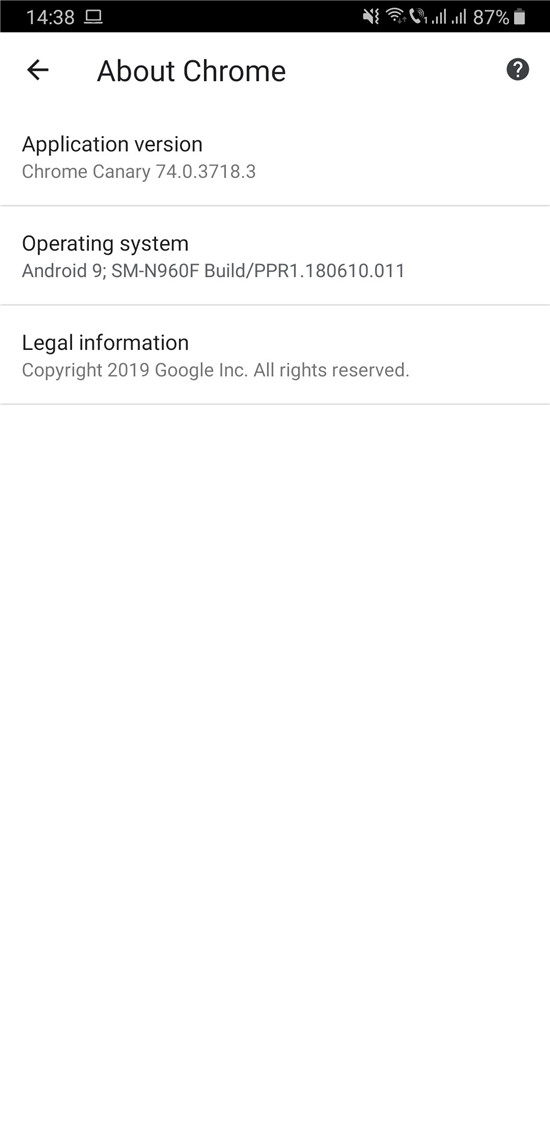The width and height of the screenshot is (550, 1130).
Task: Tap the About Chrome page title
Action: [x=191, y=71]
